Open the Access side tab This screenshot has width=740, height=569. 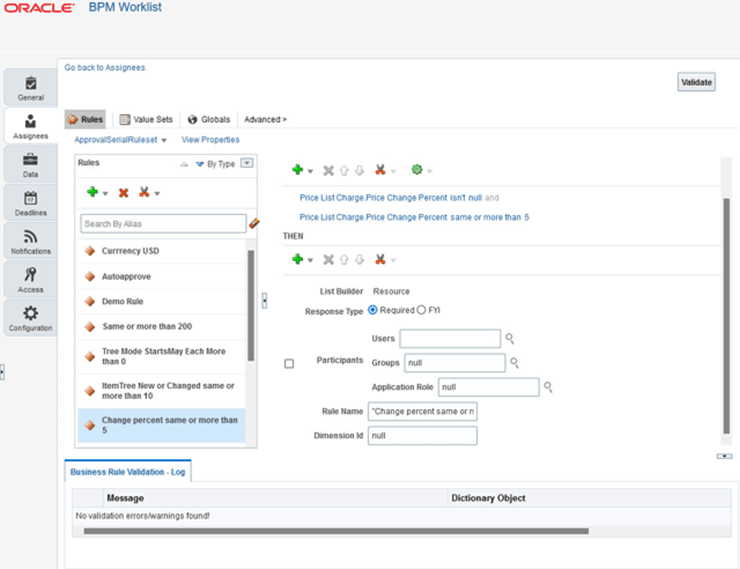click(x=31, y=280)
